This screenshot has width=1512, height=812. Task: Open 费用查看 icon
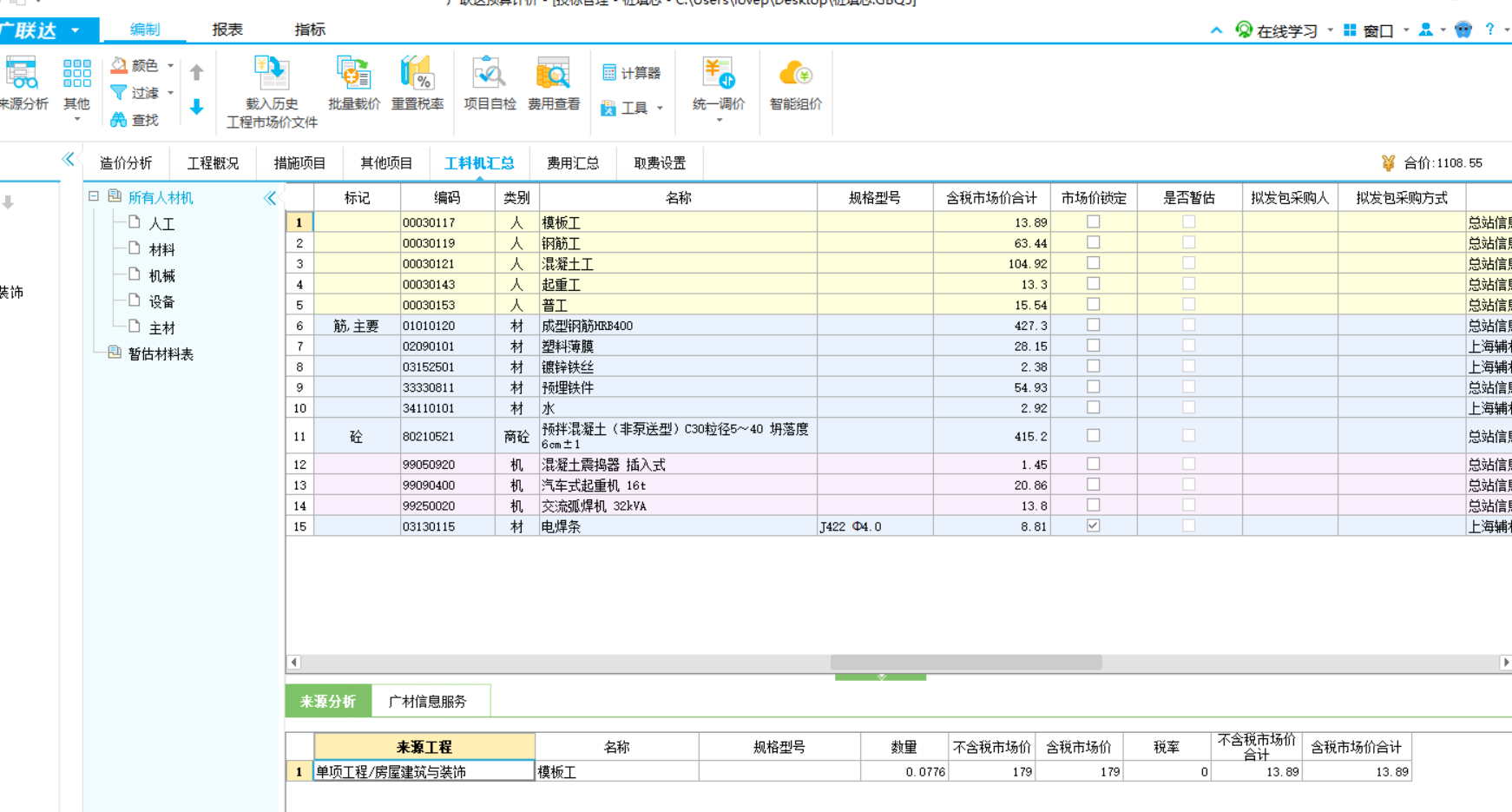click(553, 74)
